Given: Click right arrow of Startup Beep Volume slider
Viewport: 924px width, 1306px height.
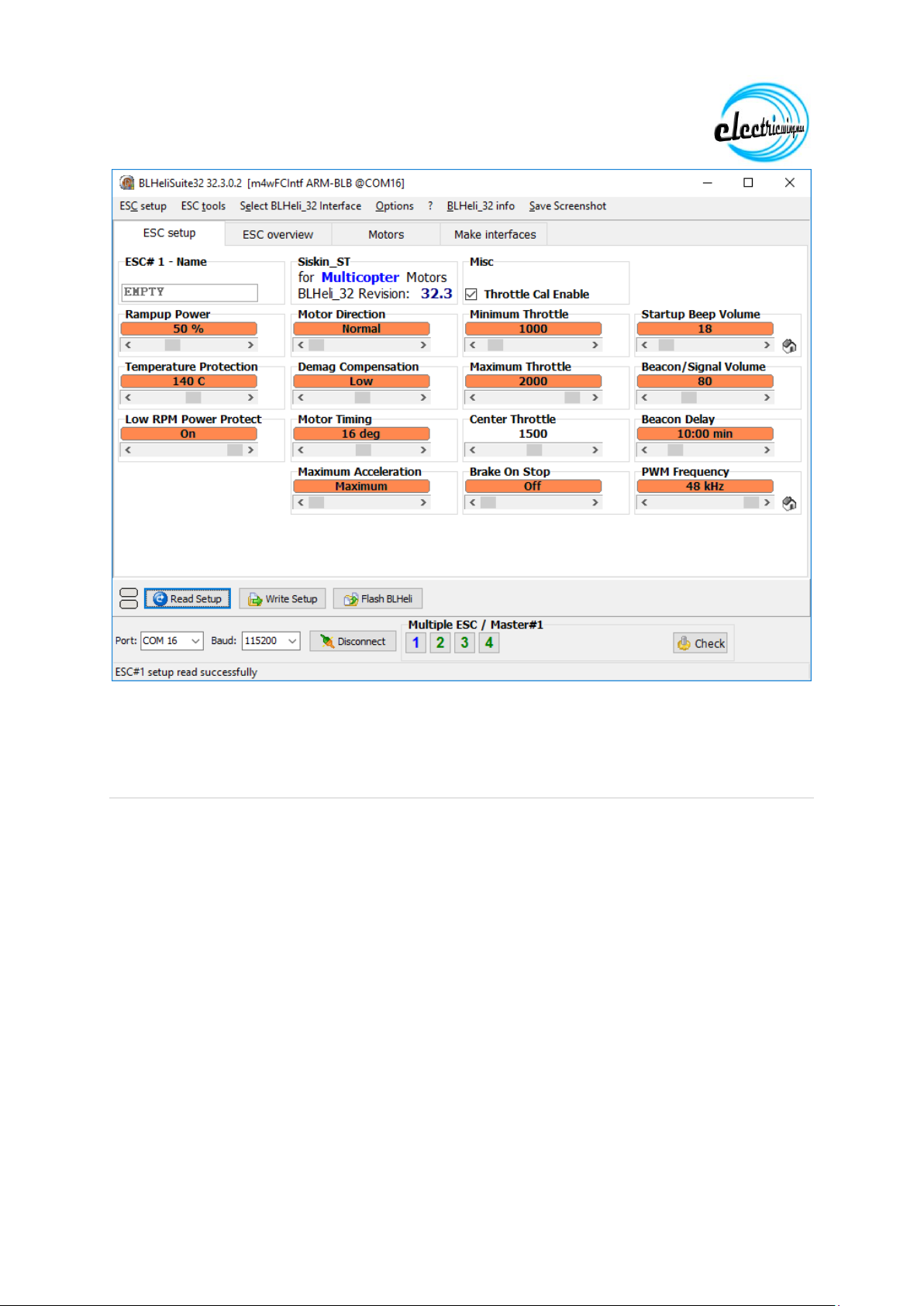Looking at the screenshot, I should tap(767, 345).
